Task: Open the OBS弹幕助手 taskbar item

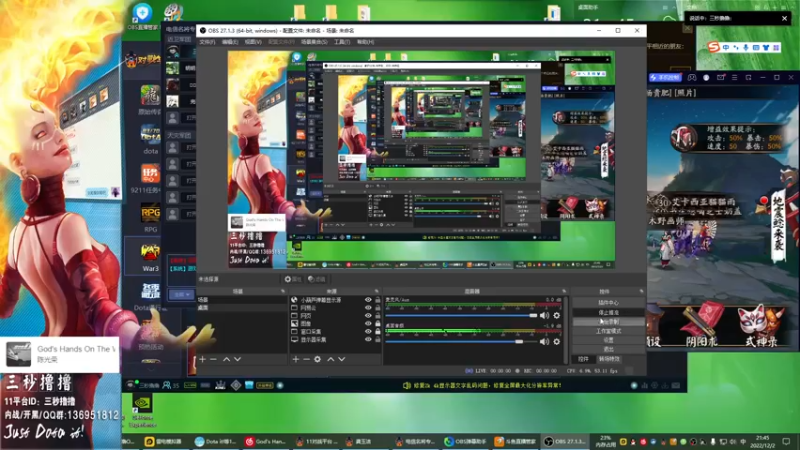Action: [x=465, y=441]
